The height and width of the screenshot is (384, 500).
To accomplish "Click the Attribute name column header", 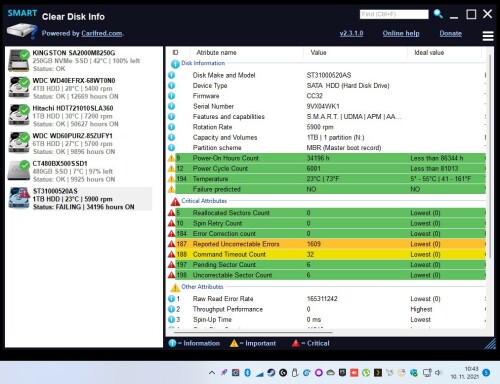I will (216, 53).
